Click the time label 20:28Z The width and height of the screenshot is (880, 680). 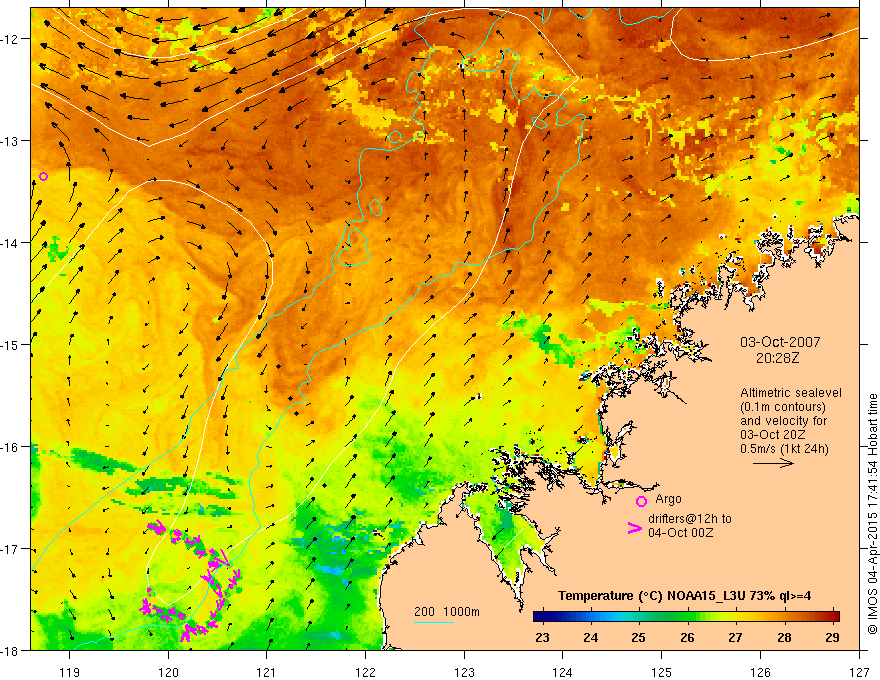[x=777, y=357]
